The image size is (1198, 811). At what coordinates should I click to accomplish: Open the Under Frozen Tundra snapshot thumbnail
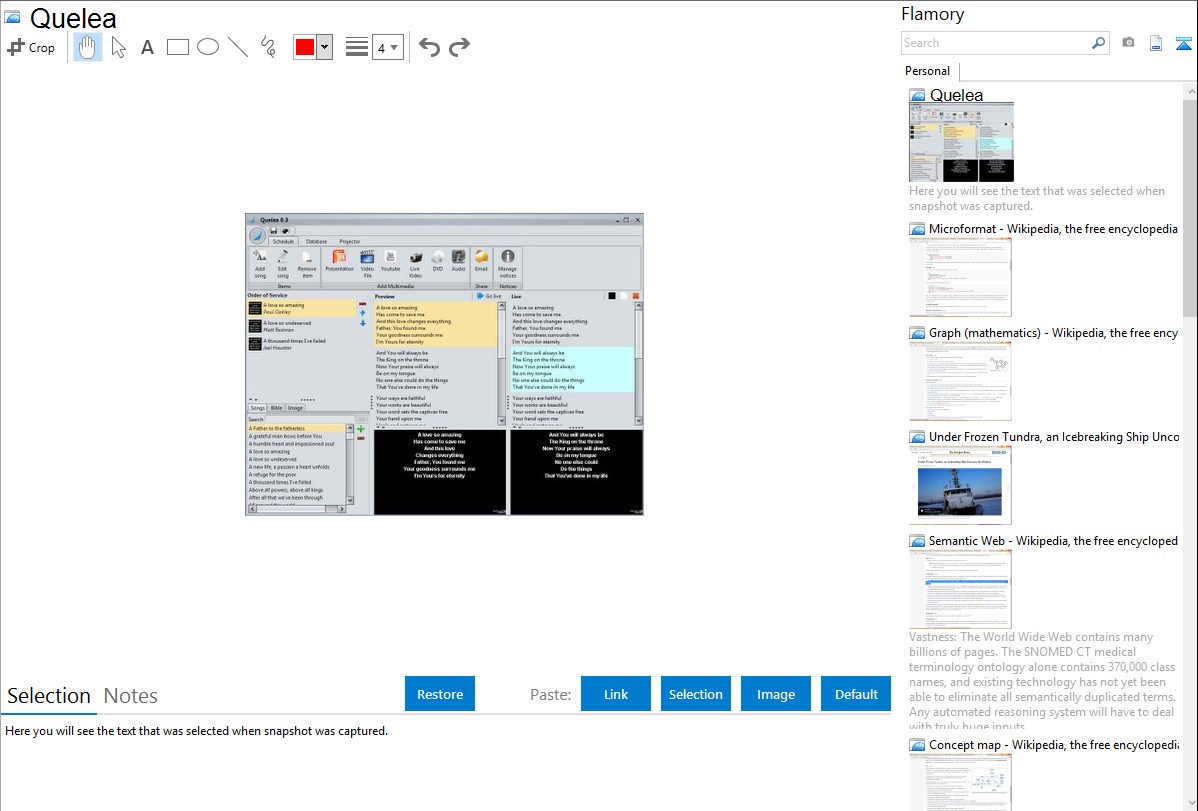tap(960, 485)
